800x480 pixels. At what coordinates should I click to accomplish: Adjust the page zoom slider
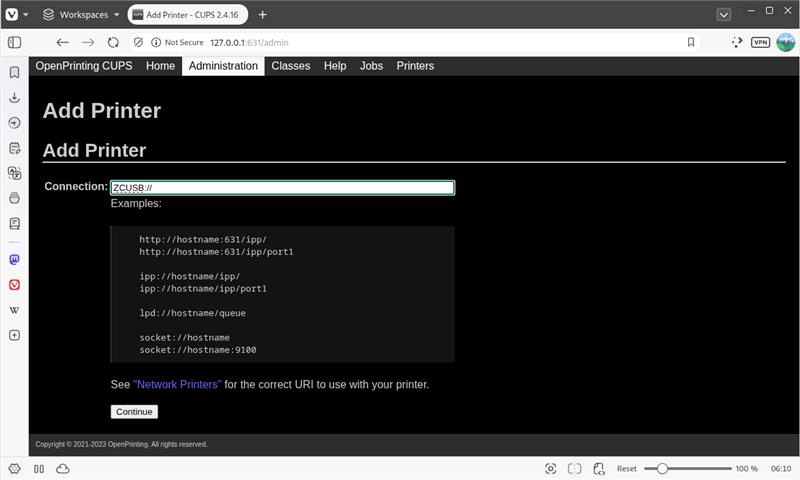pos(688,468)
